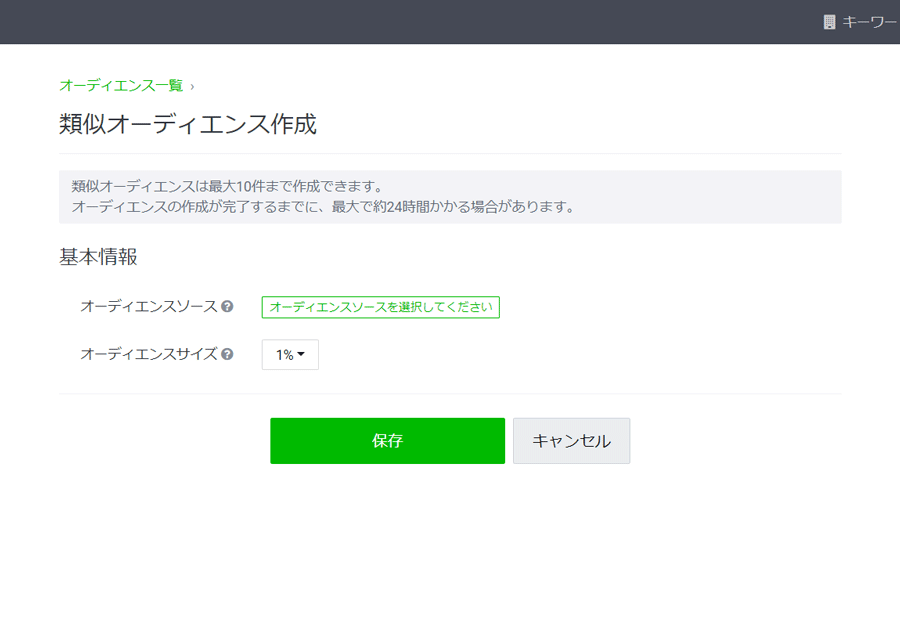Show help for オーディエンスソース question icon

point(227,307)
